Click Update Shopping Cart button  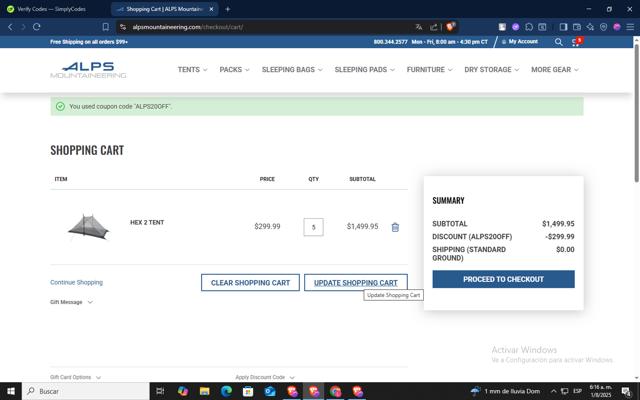tap(356, 282)
